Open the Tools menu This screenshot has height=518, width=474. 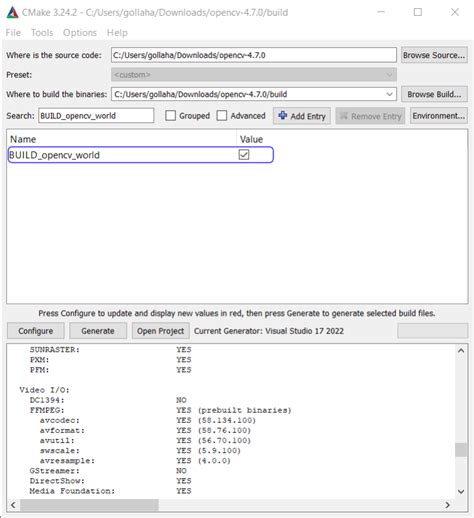(x=42, y=33)
